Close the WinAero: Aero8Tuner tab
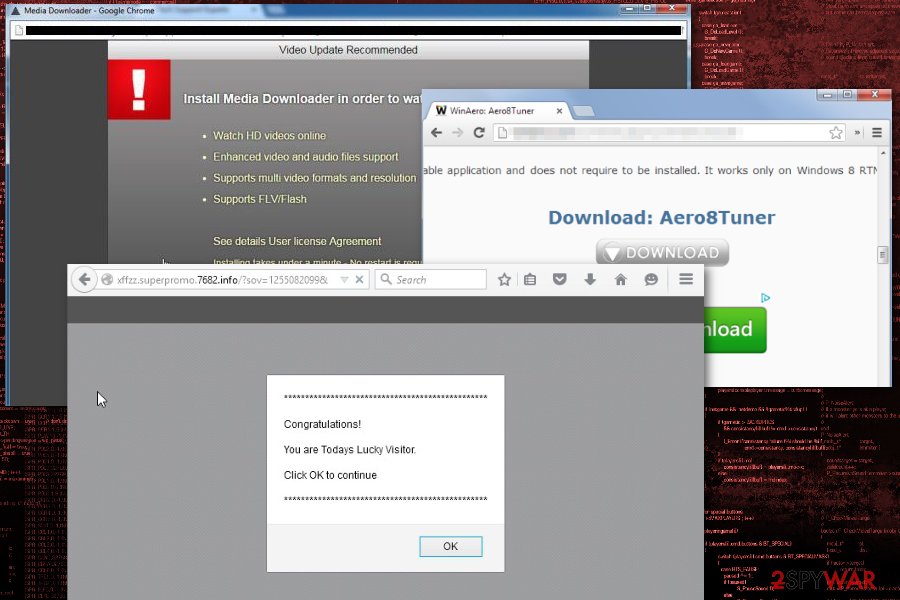Viewport: 900px width, 600px height. point(559,111)
